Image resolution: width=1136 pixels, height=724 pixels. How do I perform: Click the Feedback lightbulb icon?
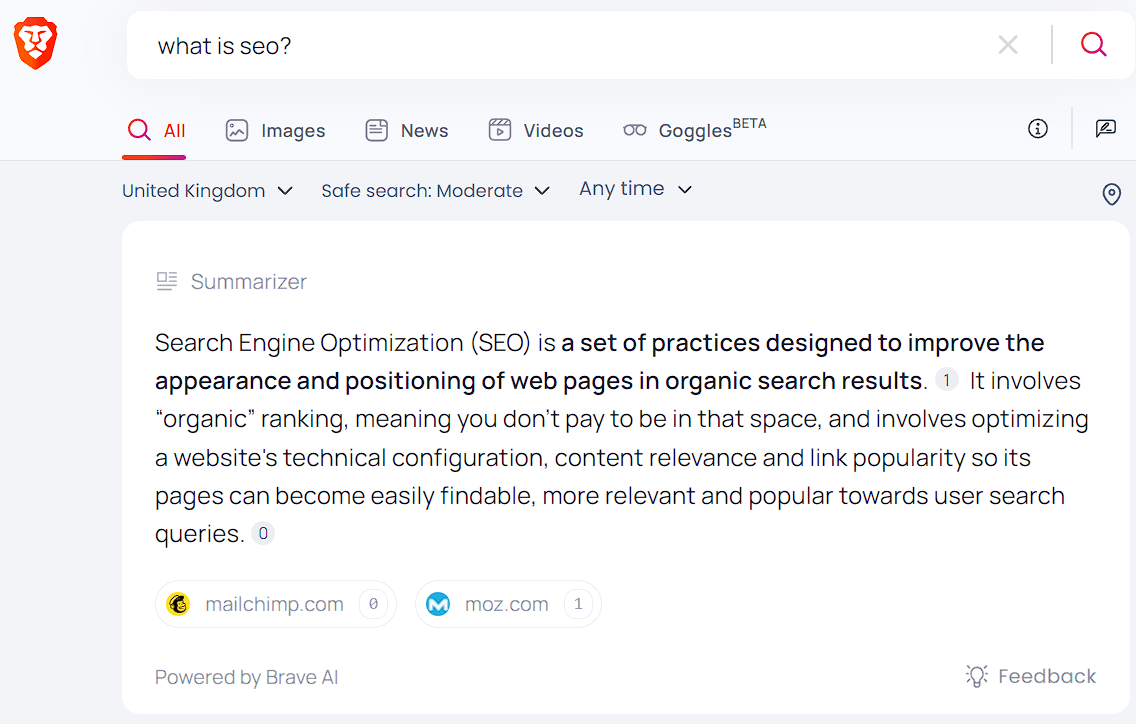point(976,676)
